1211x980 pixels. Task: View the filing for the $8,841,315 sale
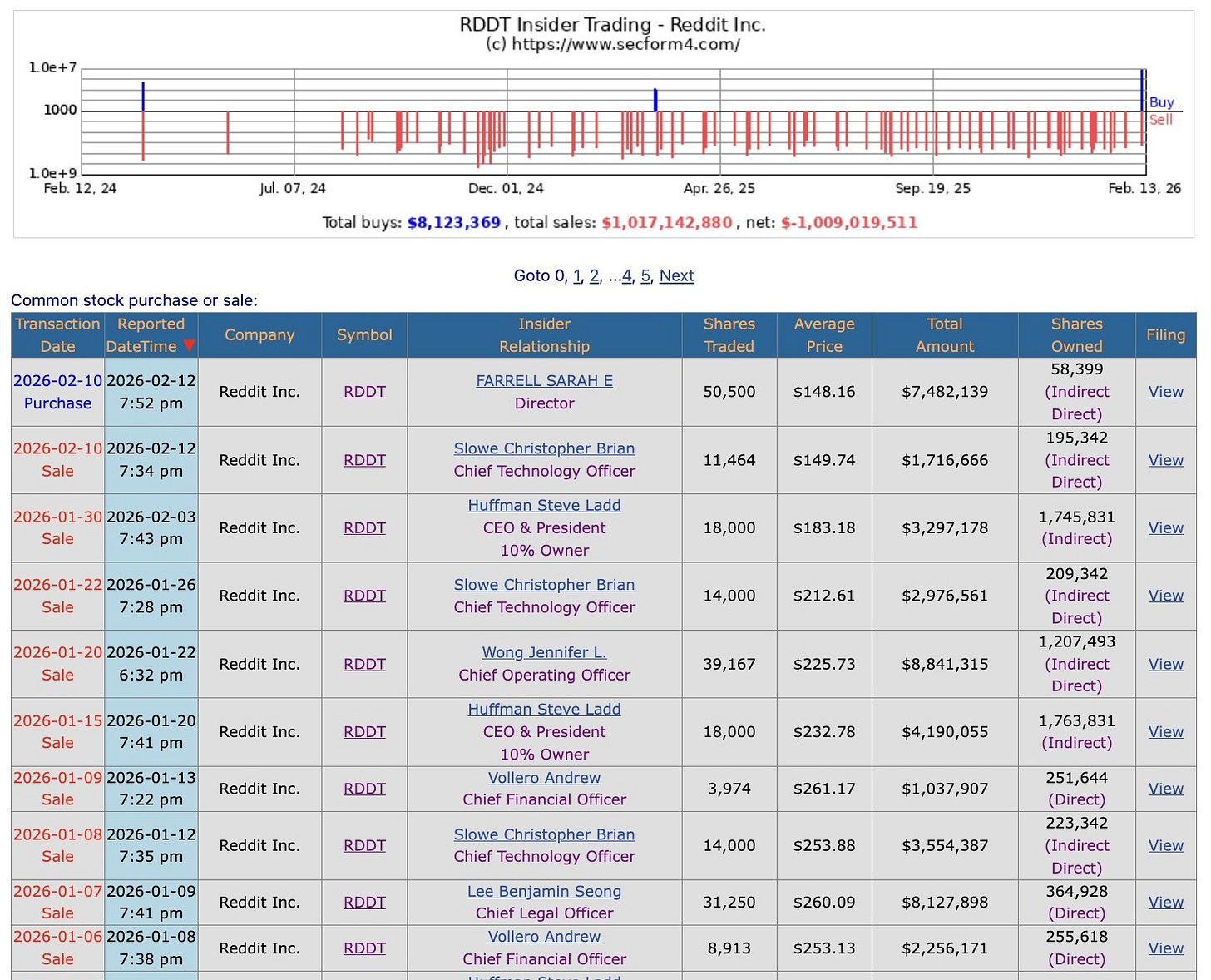coord(1165,664)
